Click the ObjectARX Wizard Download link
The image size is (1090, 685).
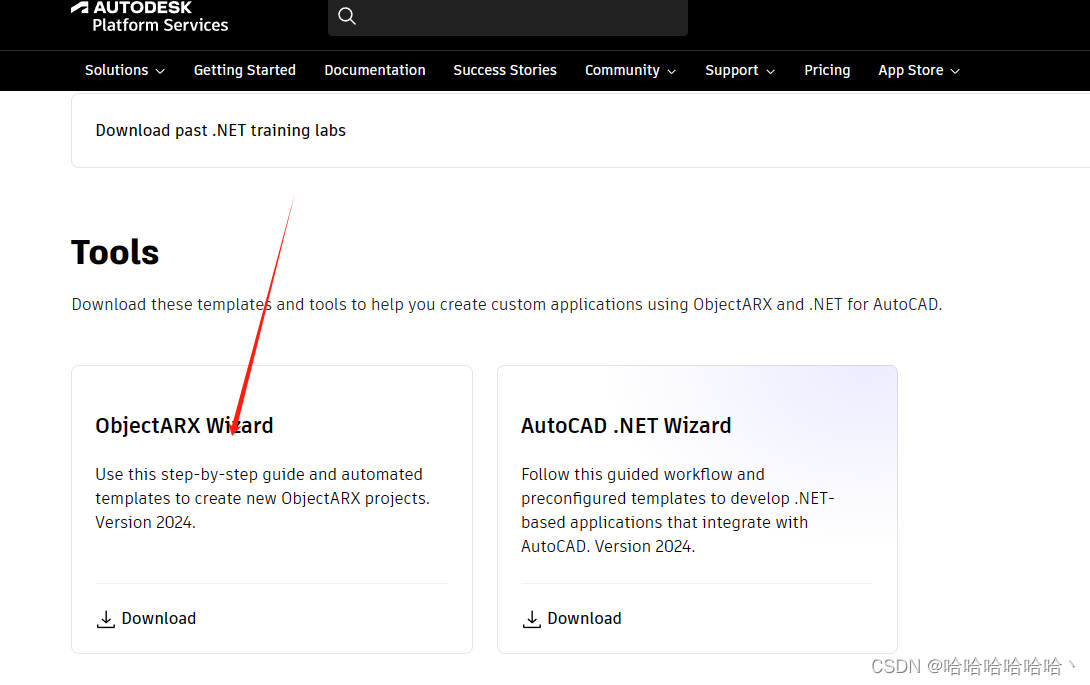tap(147, 618)
